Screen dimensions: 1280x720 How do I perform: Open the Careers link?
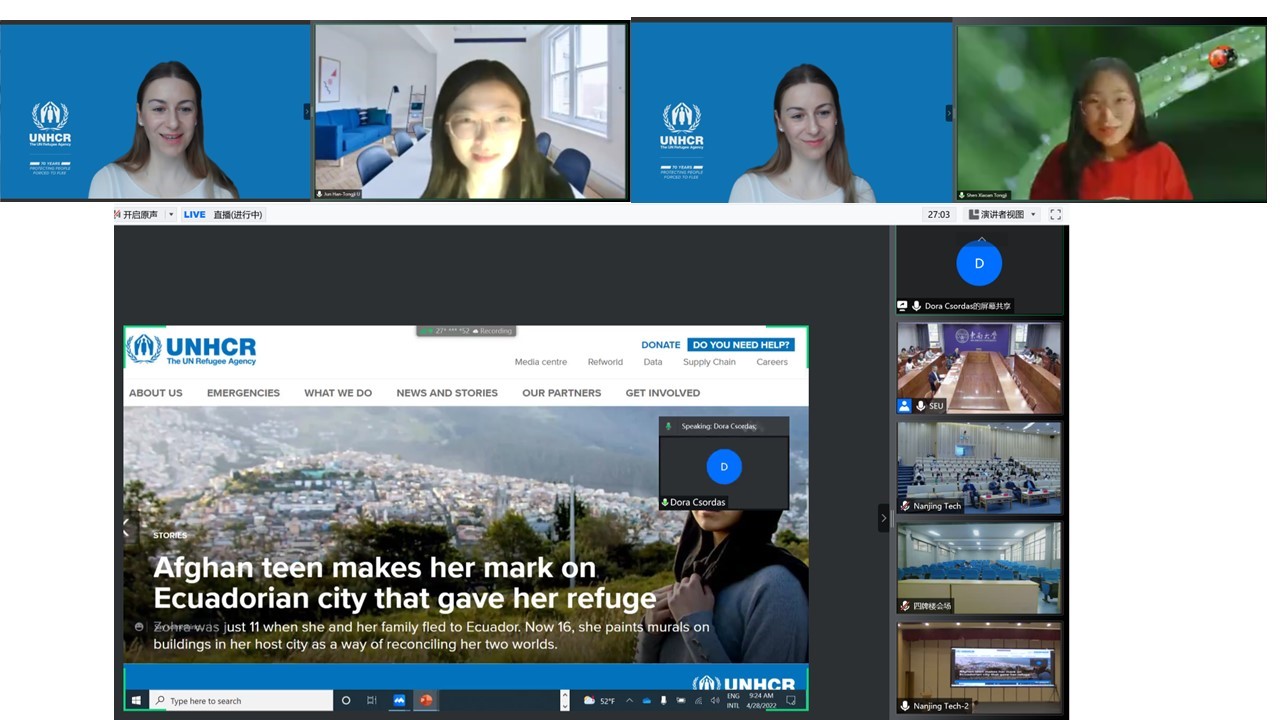772,362
